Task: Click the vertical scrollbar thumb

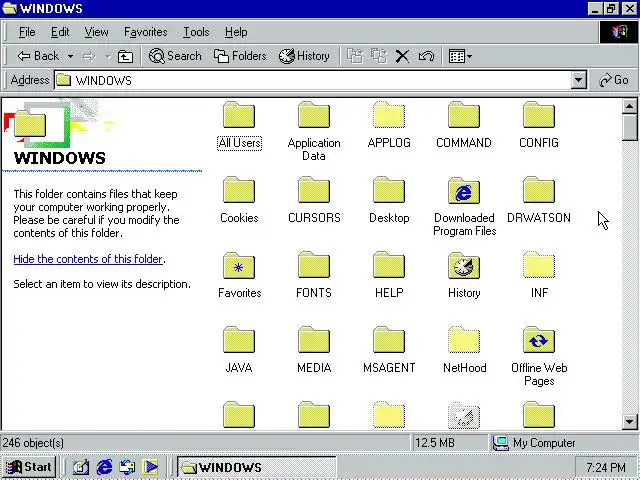Action: 629,127
